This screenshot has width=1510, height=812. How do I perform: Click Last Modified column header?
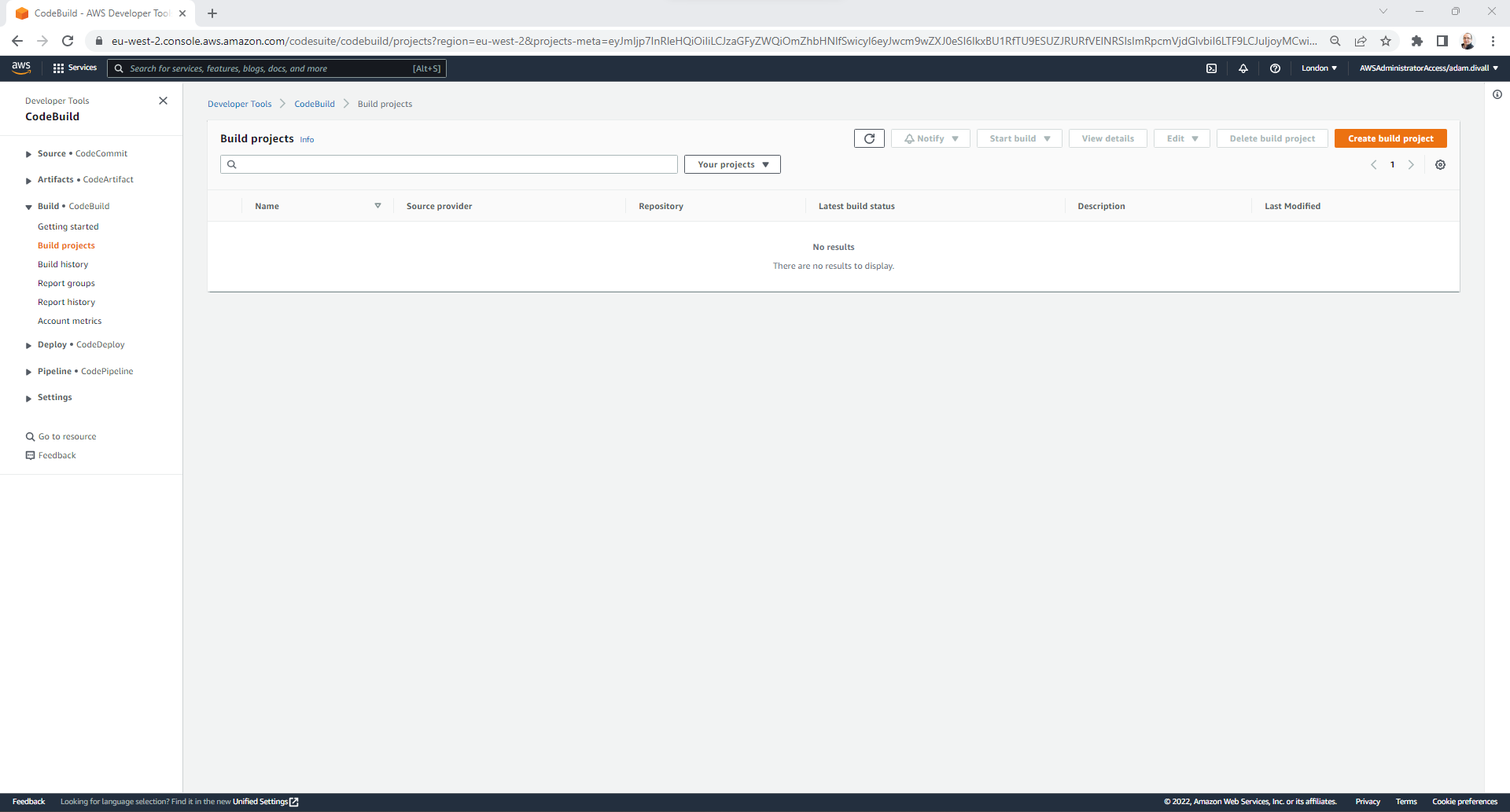pos(1292,206)
